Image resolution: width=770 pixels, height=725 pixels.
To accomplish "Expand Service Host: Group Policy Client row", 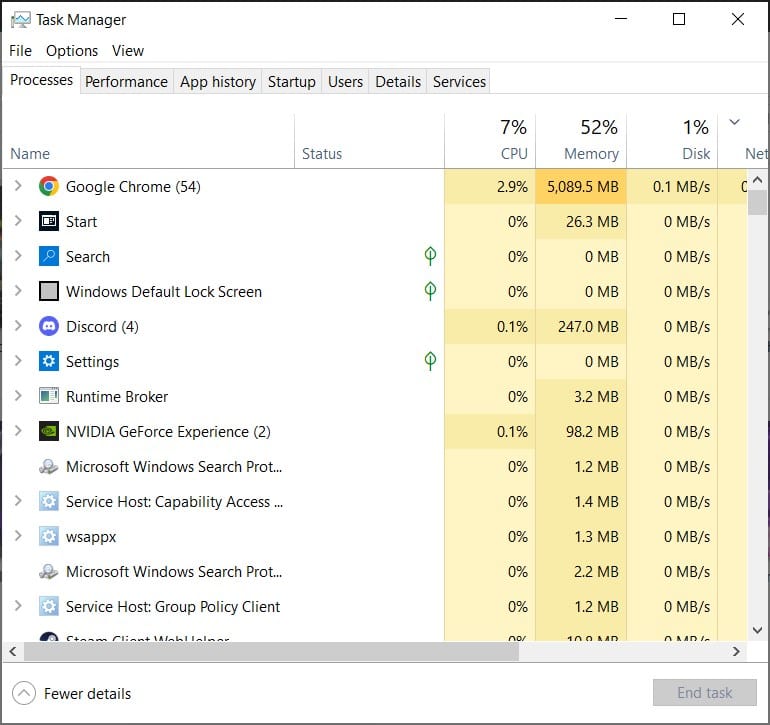I will click(18, 606).
